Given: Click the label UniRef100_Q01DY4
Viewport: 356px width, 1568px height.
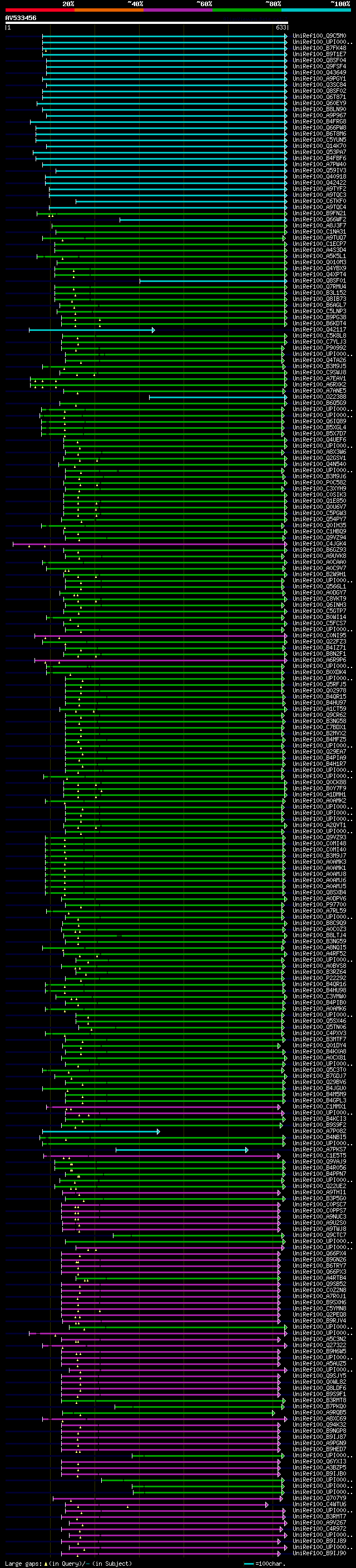Looking at the screenshot, I should (x=319, y=1046).
